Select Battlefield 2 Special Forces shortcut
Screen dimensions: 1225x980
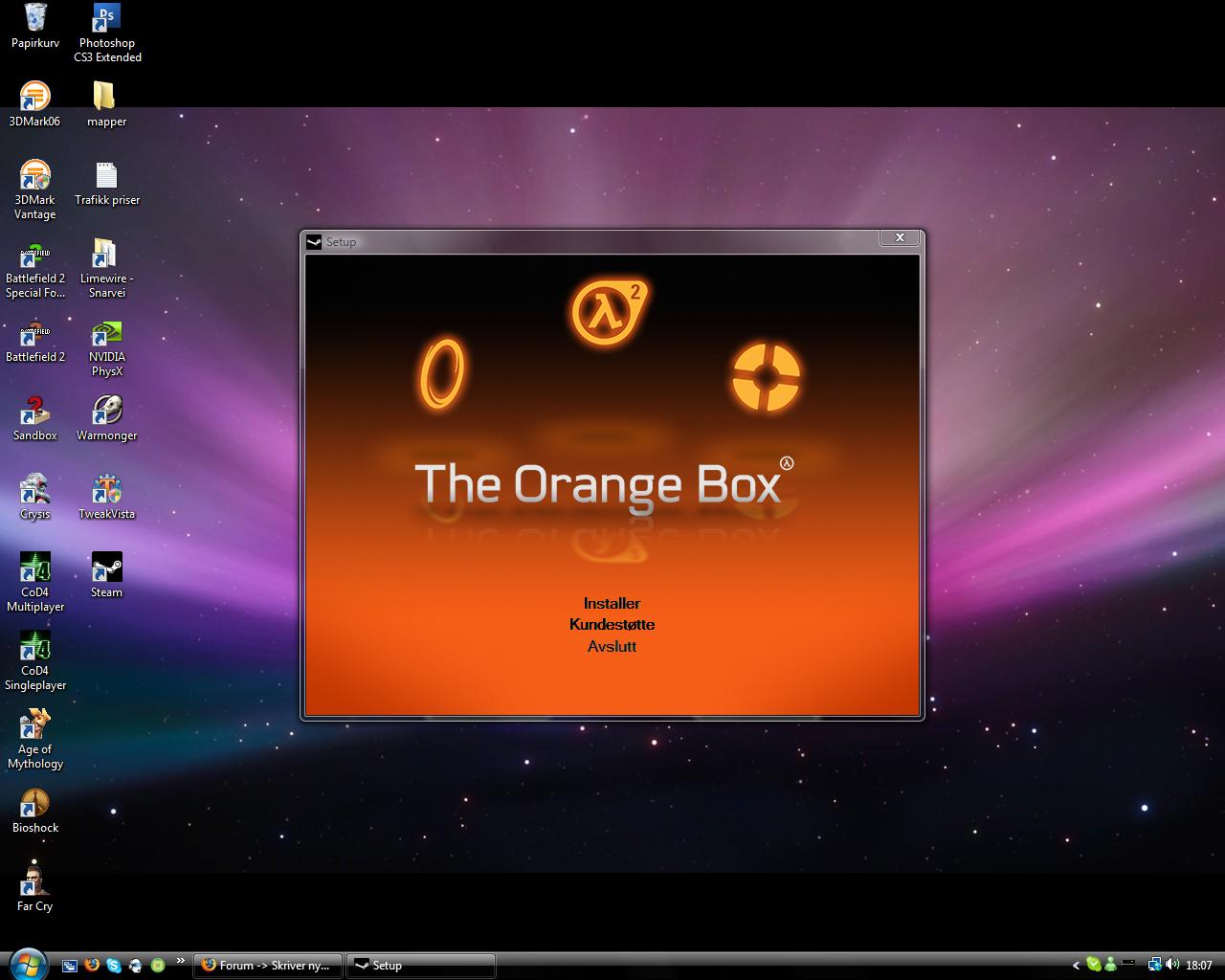[x=35, y=268]
